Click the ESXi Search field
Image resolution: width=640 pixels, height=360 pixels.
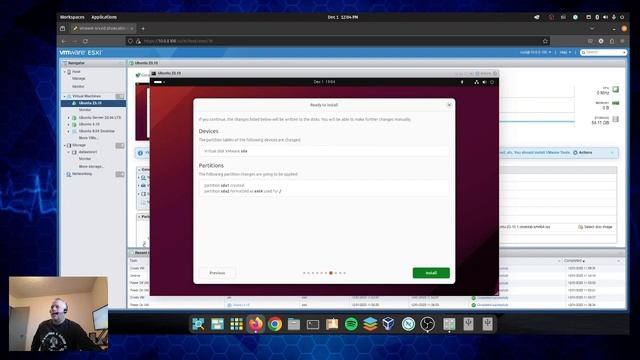(603, 52)
